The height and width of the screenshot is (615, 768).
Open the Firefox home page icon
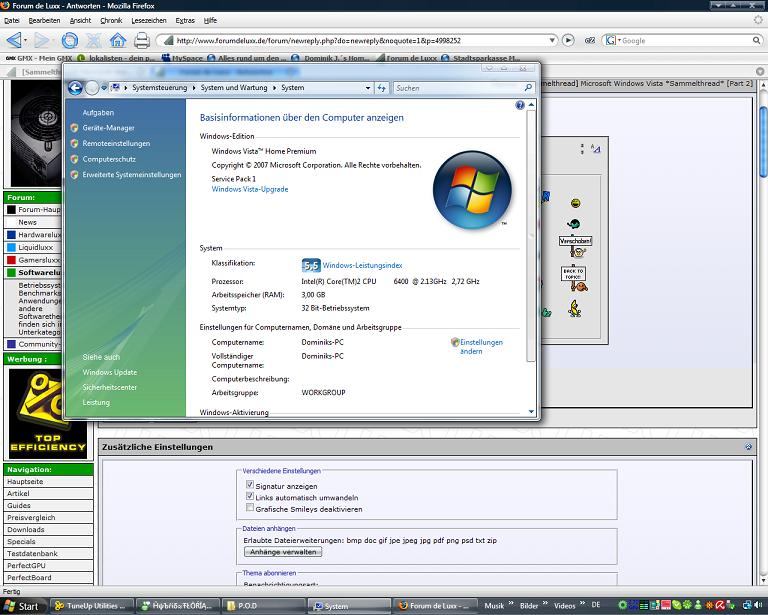pyautogui.click(x=118, y=40)
